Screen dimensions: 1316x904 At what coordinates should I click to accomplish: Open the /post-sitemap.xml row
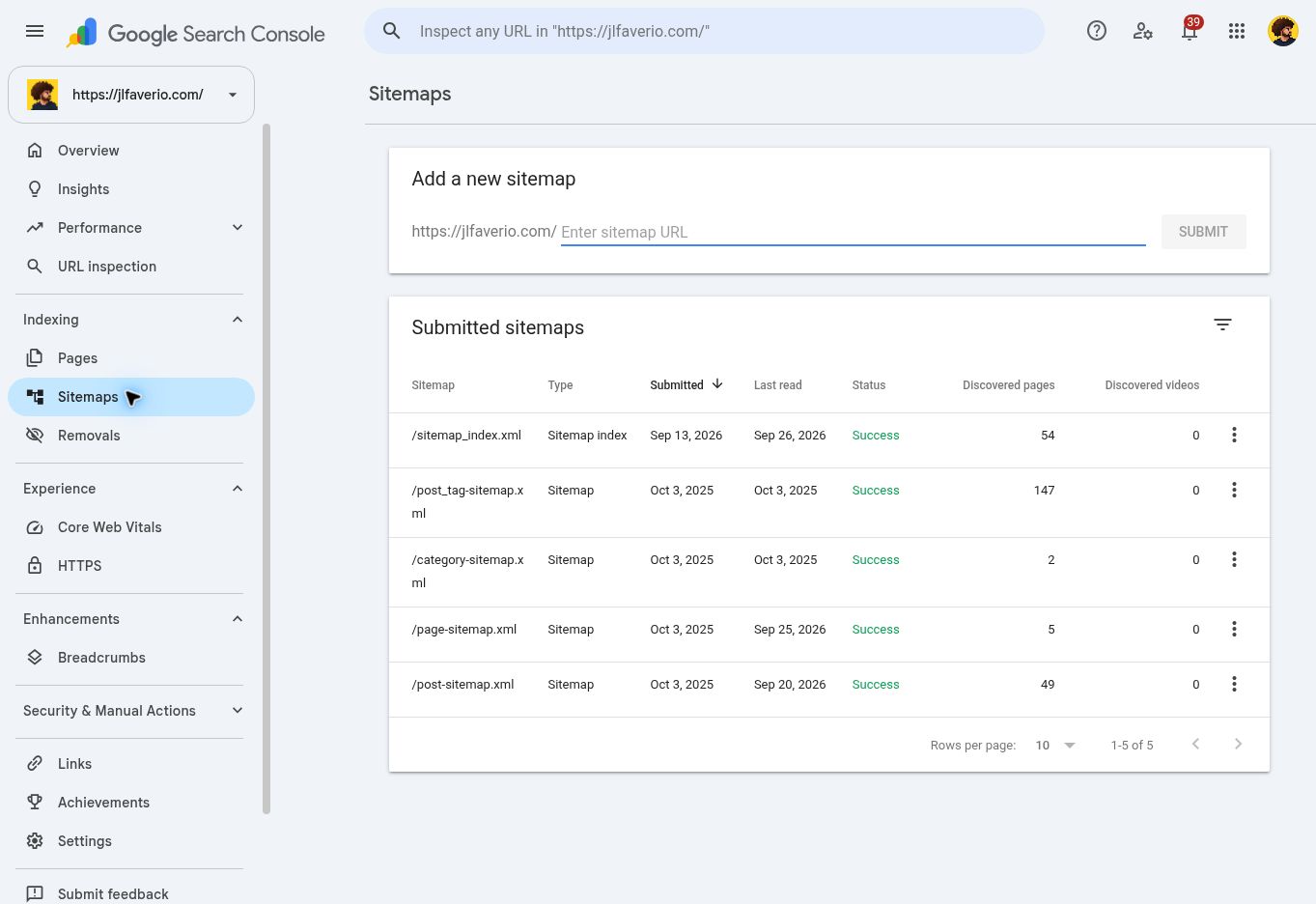pos(828,690)
